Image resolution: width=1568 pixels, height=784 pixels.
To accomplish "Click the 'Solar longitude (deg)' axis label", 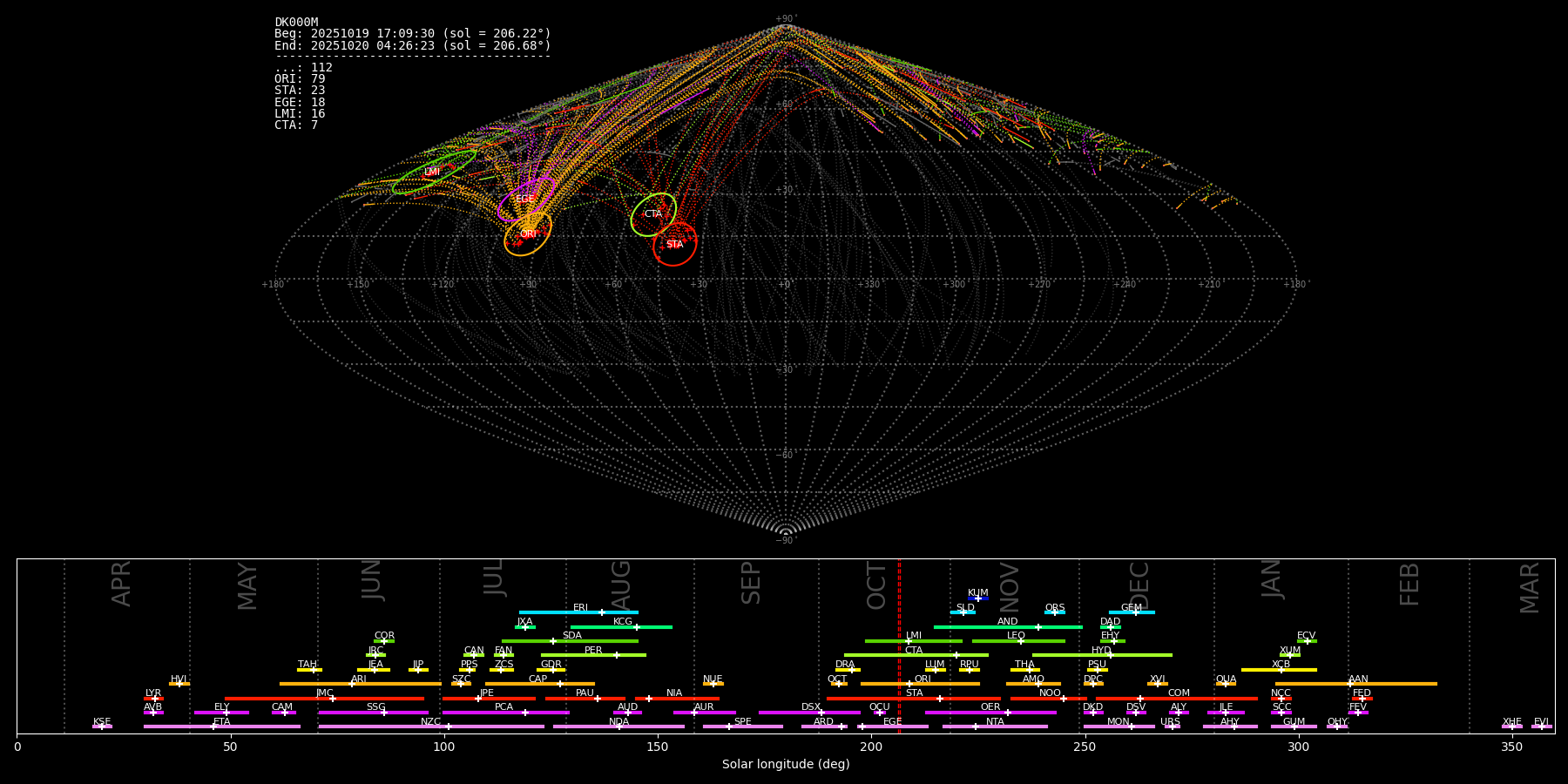I will (785, 765).
